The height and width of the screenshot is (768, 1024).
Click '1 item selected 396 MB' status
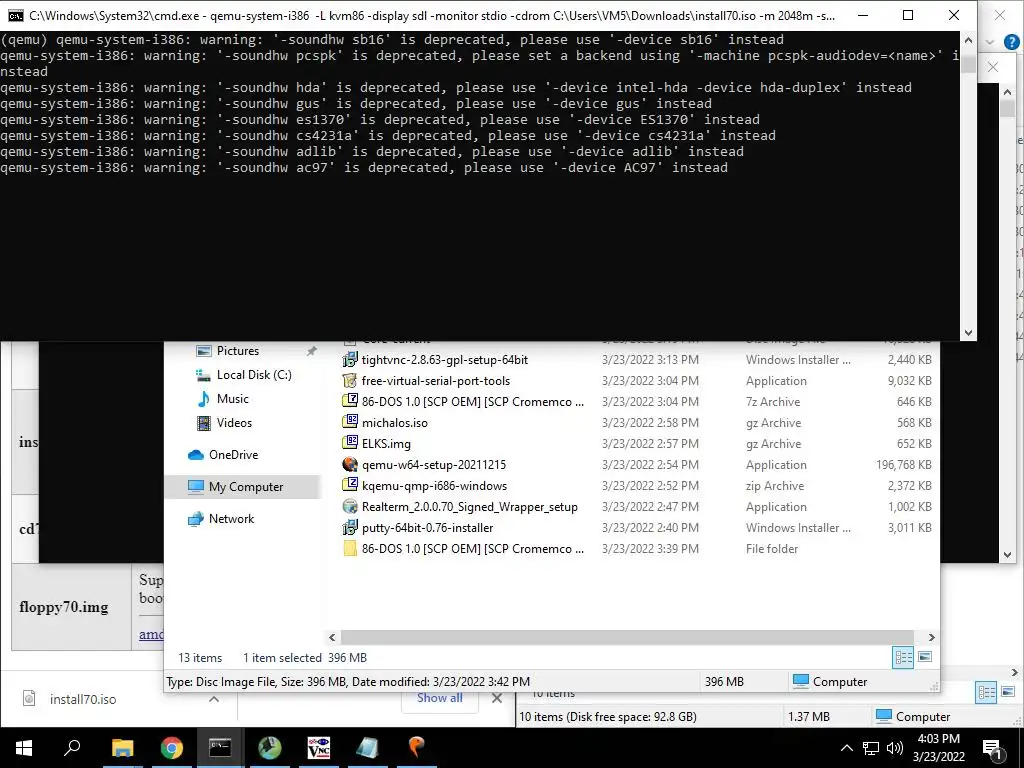coord(305,658)
